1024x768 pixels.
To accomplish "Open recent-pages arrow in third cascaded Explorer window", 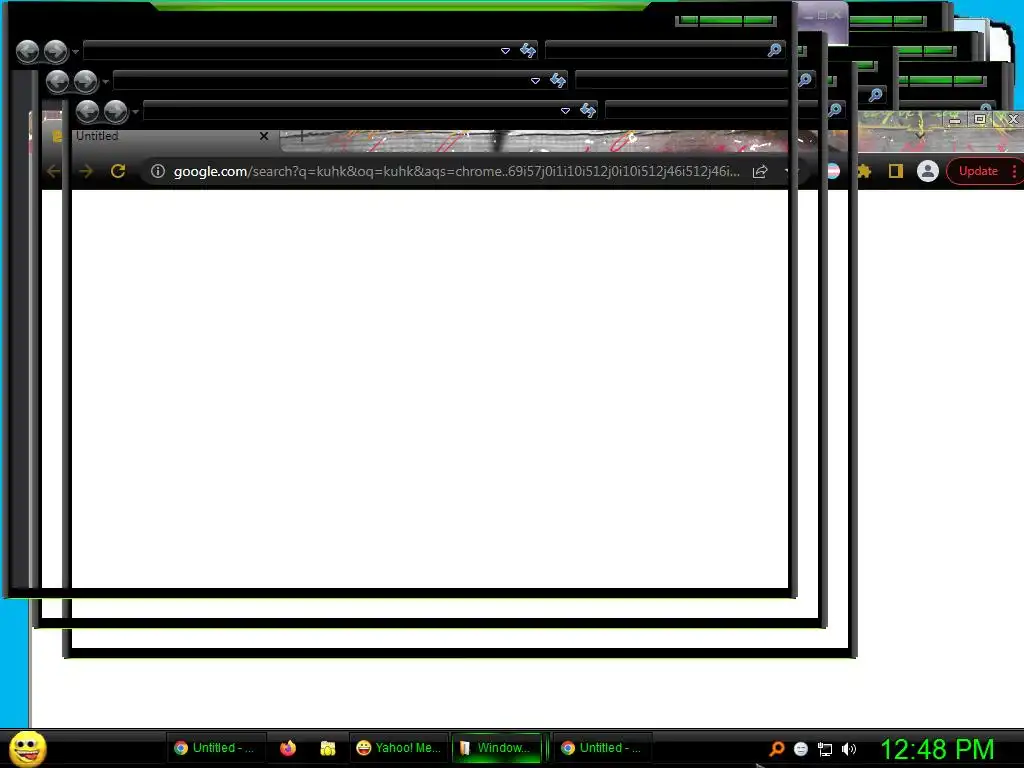I will click(136, 112).
